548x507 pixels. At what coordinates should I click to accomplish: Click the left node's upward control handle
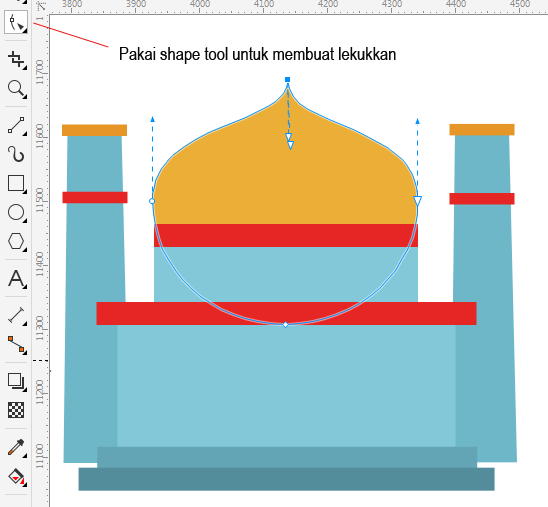click(152, 119)
